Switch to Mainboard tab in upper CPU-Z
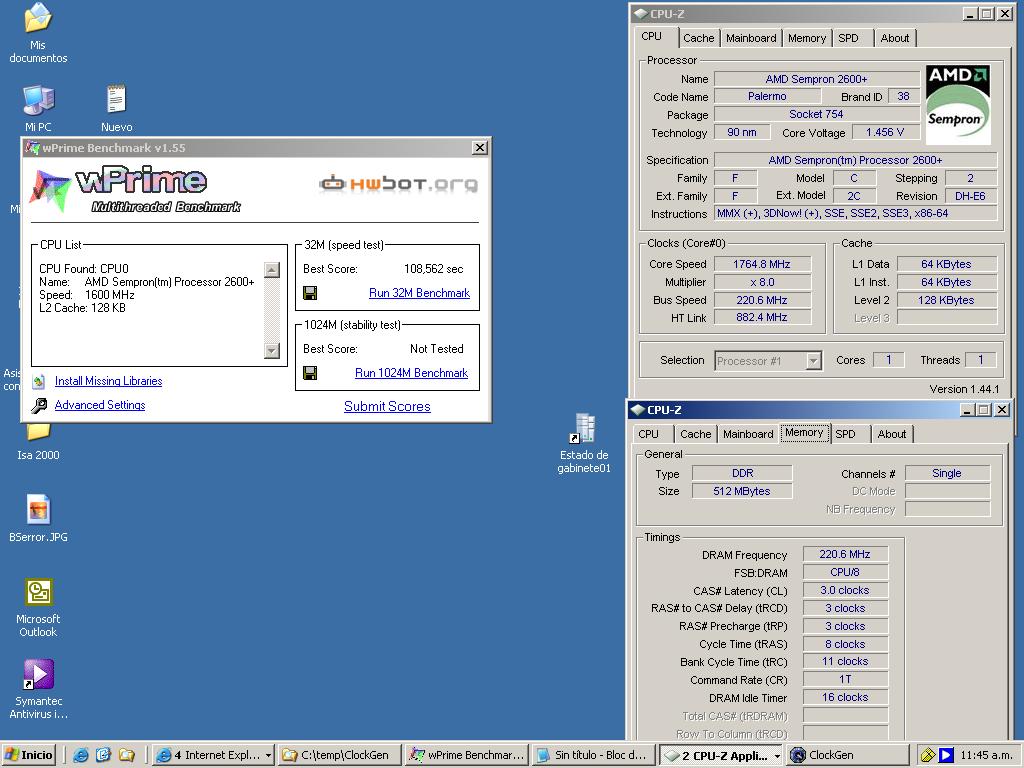The image size is (1024, 768). pyautogui.click(x=751, y=38)
